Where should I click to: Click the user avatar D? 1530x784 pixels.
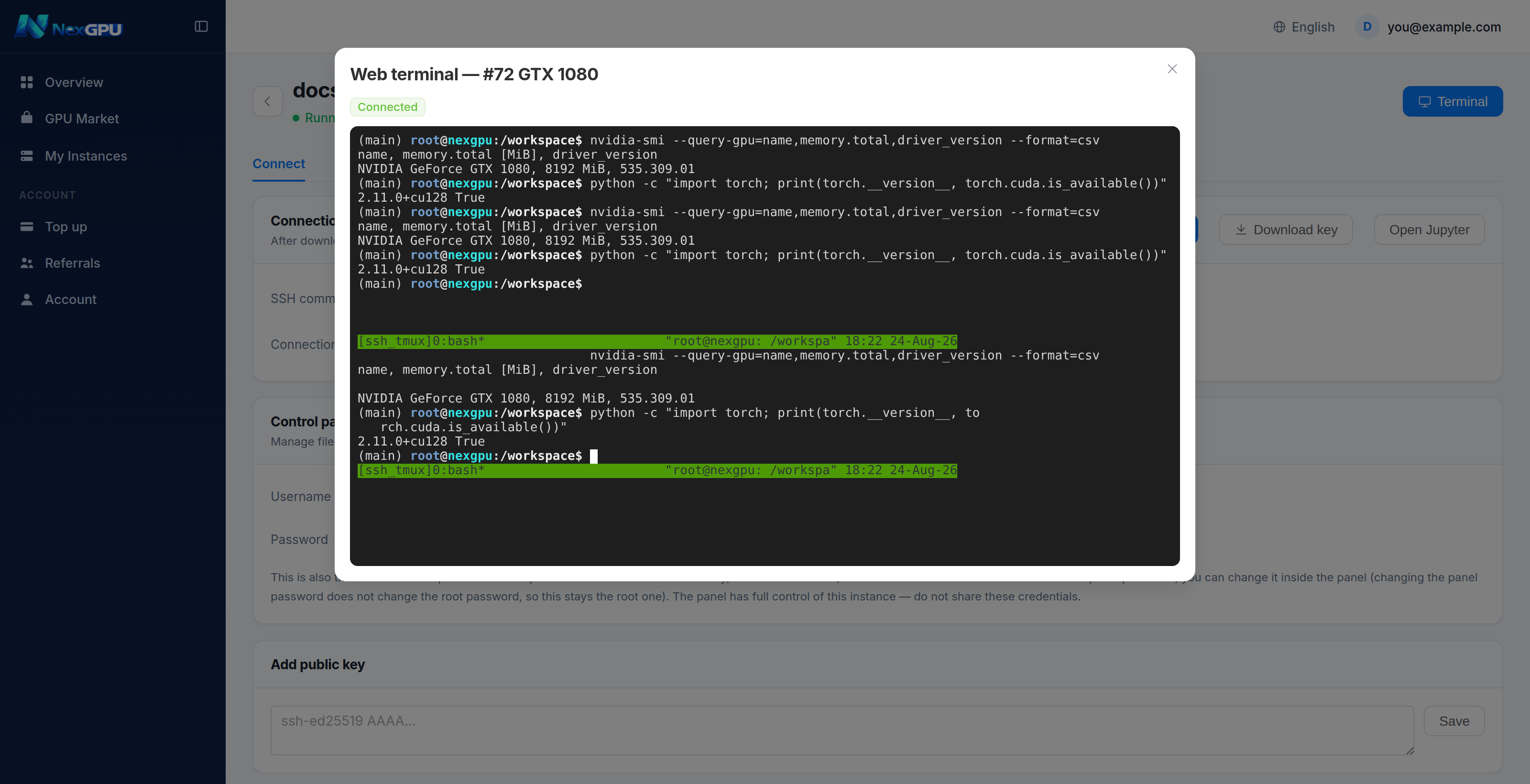1366,27
